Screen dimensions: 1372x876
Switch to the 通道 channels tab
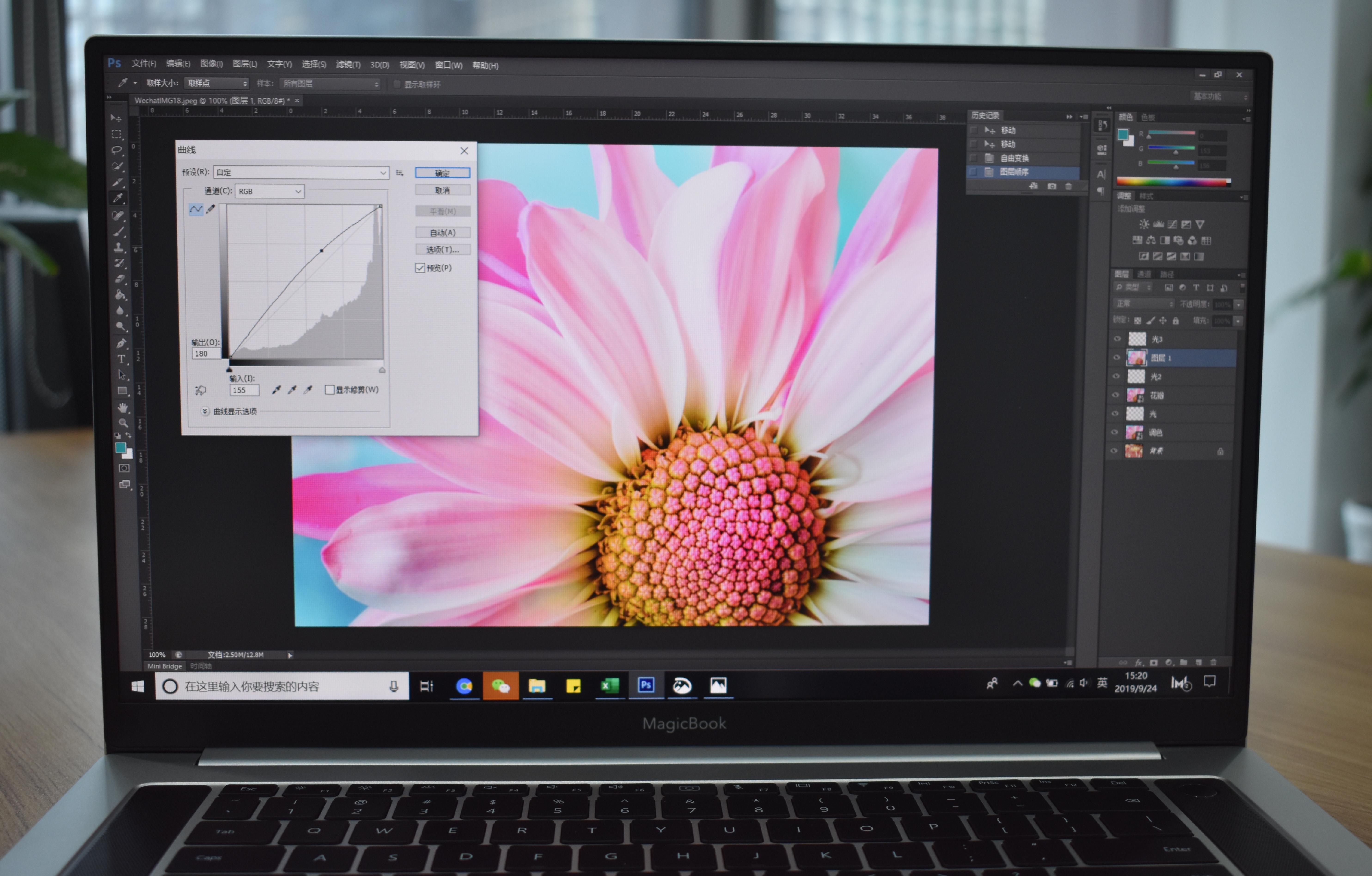pos(1144,275)
